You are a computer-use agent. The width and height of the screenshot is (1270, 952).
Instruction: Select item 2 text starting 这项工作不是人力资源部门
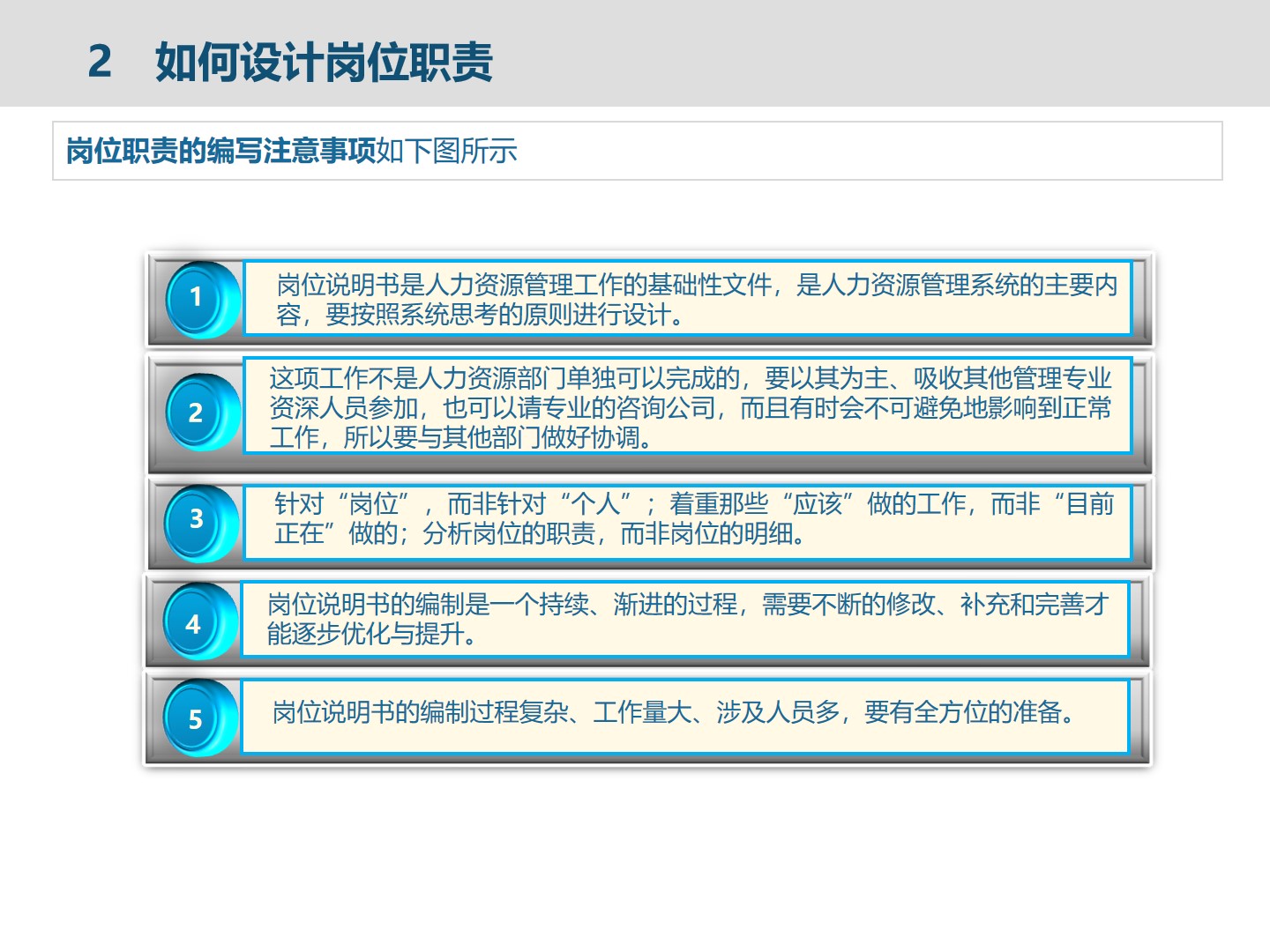(690, 407)
